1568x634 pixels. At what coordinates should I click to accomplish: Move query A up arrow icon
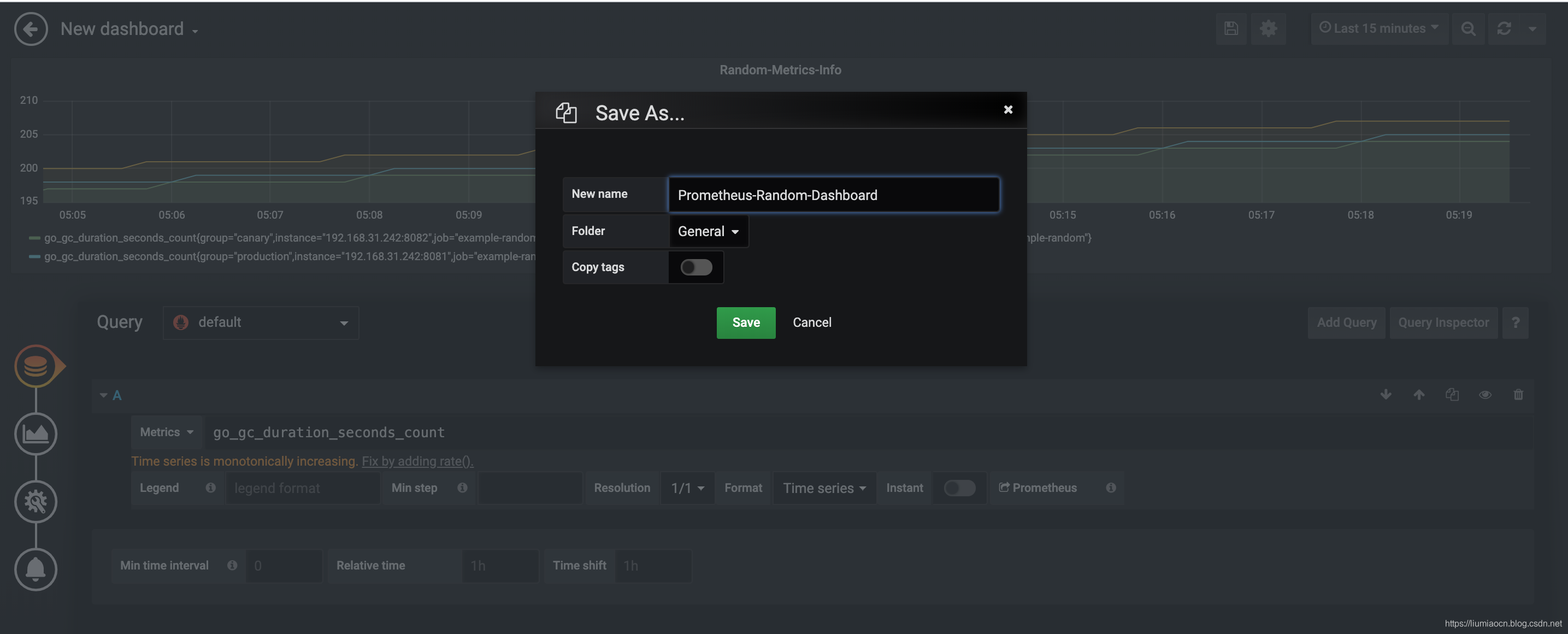pos(1419,395)
